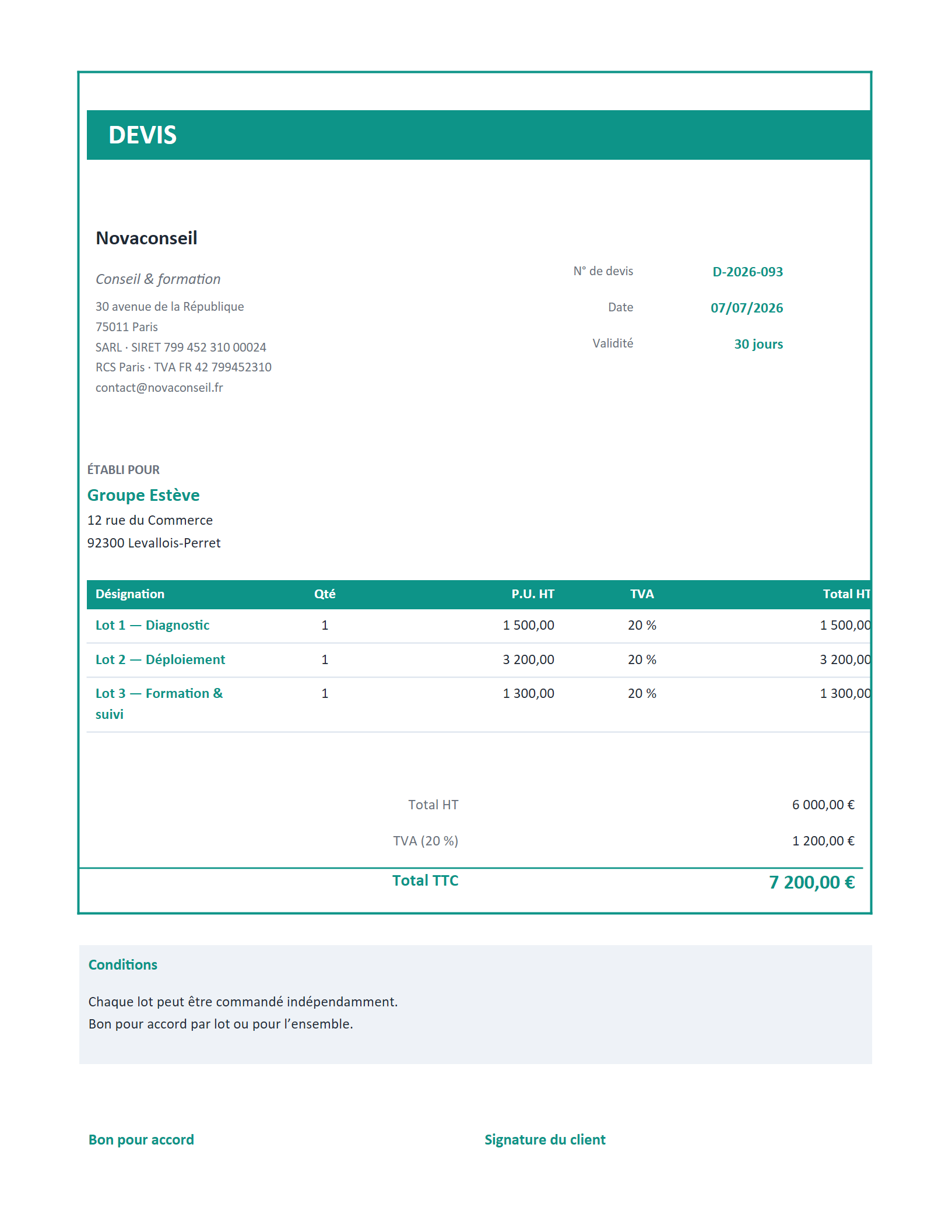The width and height of the screenshot is (952, 1232).
Task: Click the TVA "20 %" cell in the Lot 3 row
Action: tap(642, 694)
